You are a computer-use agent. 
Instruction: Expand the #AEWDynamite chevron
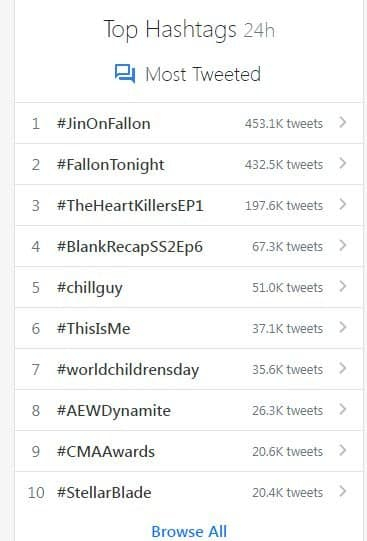click(x=343, y=410)
